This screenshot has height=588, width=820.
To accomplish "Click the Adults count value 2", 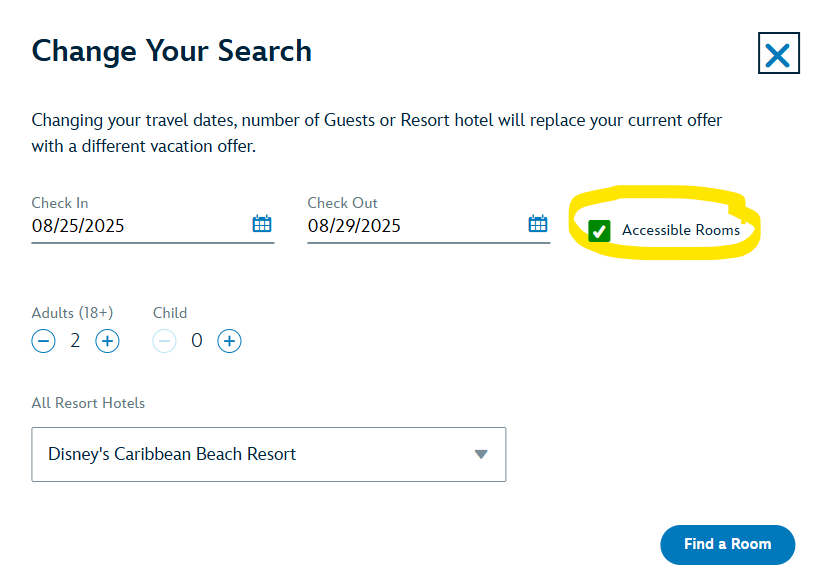I will coord(75,341).
